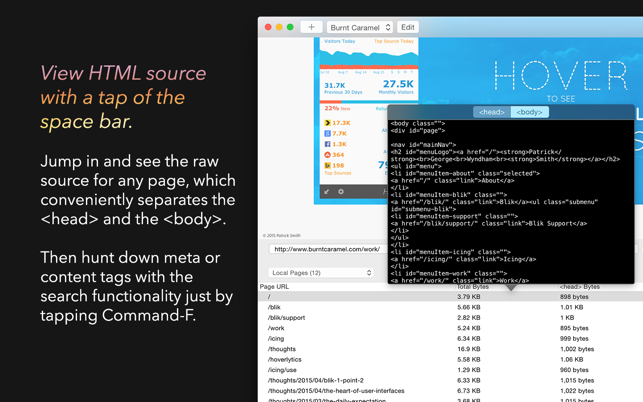Click the gear icon in the preview's gray bar
Image resolution: width=643 pixels, height=402 pixels.
(341, 192)
